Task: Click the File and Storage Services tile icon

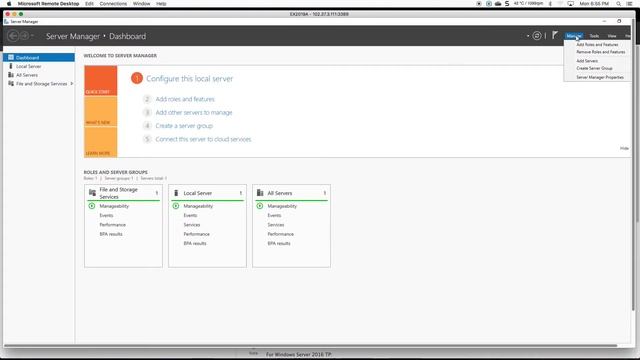Action: pyautogui.click(x=92, y=192)
